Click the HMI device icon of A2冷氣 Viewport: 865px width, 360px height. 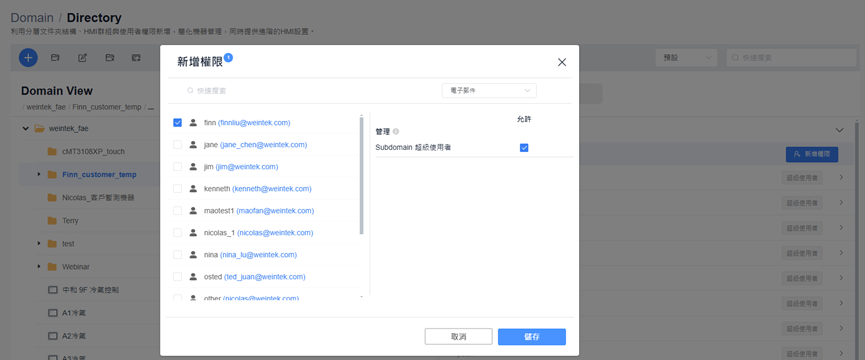[x=52, y=336]
